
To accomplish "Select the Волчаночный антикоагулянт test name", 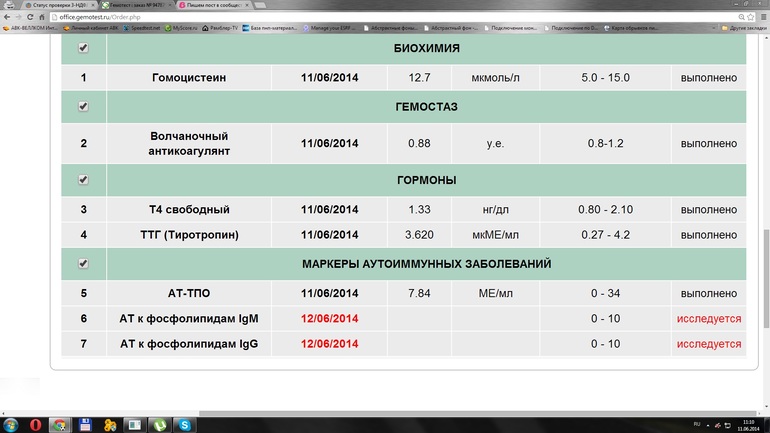I will click(189, 143).
